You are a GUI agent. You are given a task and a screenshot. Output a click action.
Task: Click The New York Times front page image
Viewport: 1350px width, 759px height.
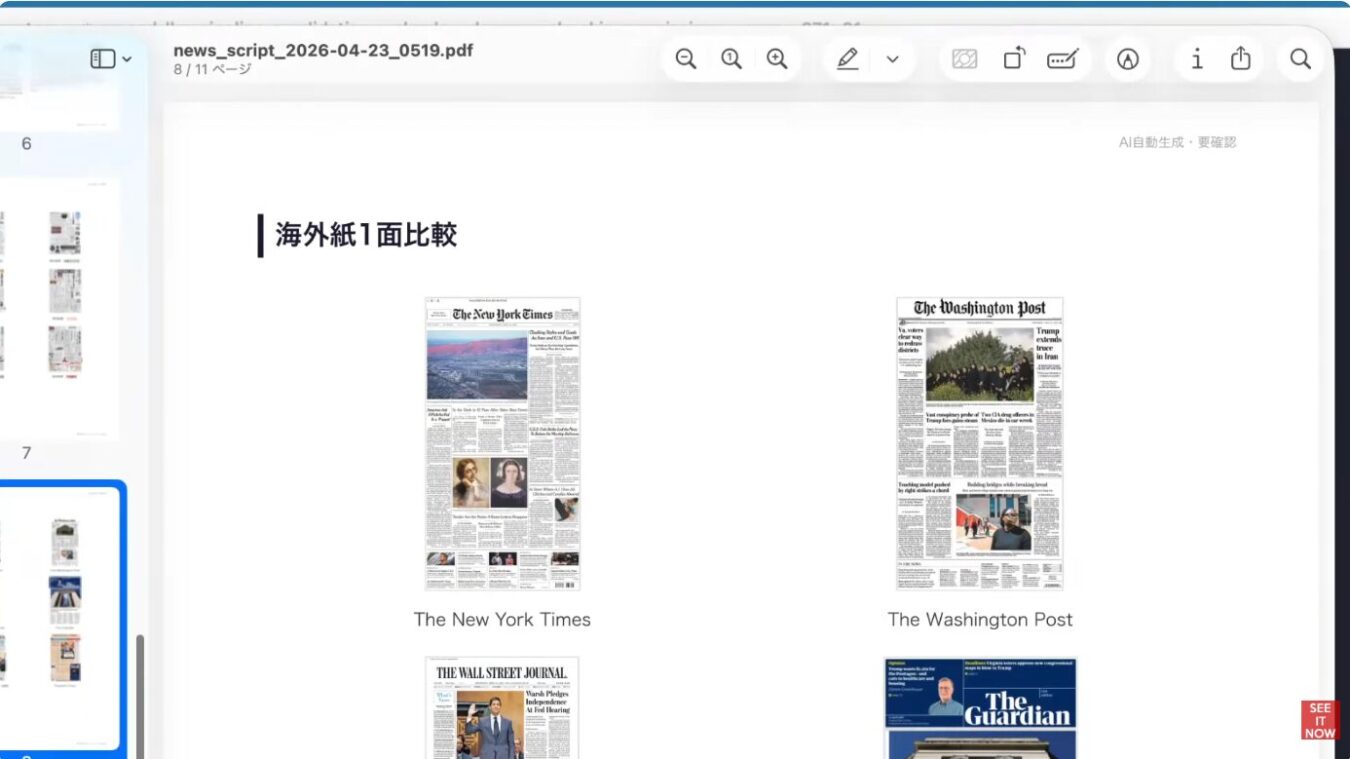502,444
